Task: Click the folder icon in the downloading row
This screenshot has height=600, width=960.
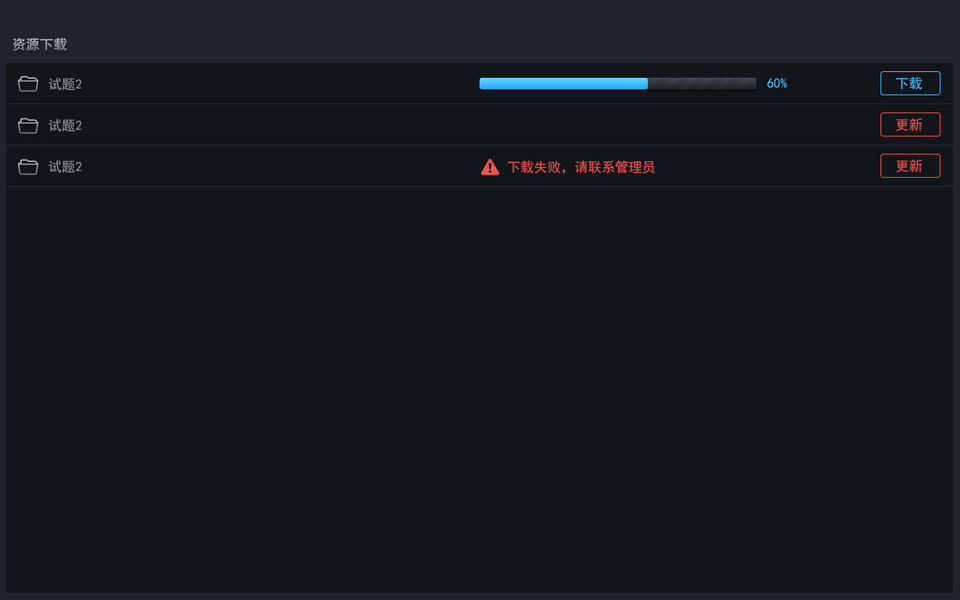Action: point(28,84)
